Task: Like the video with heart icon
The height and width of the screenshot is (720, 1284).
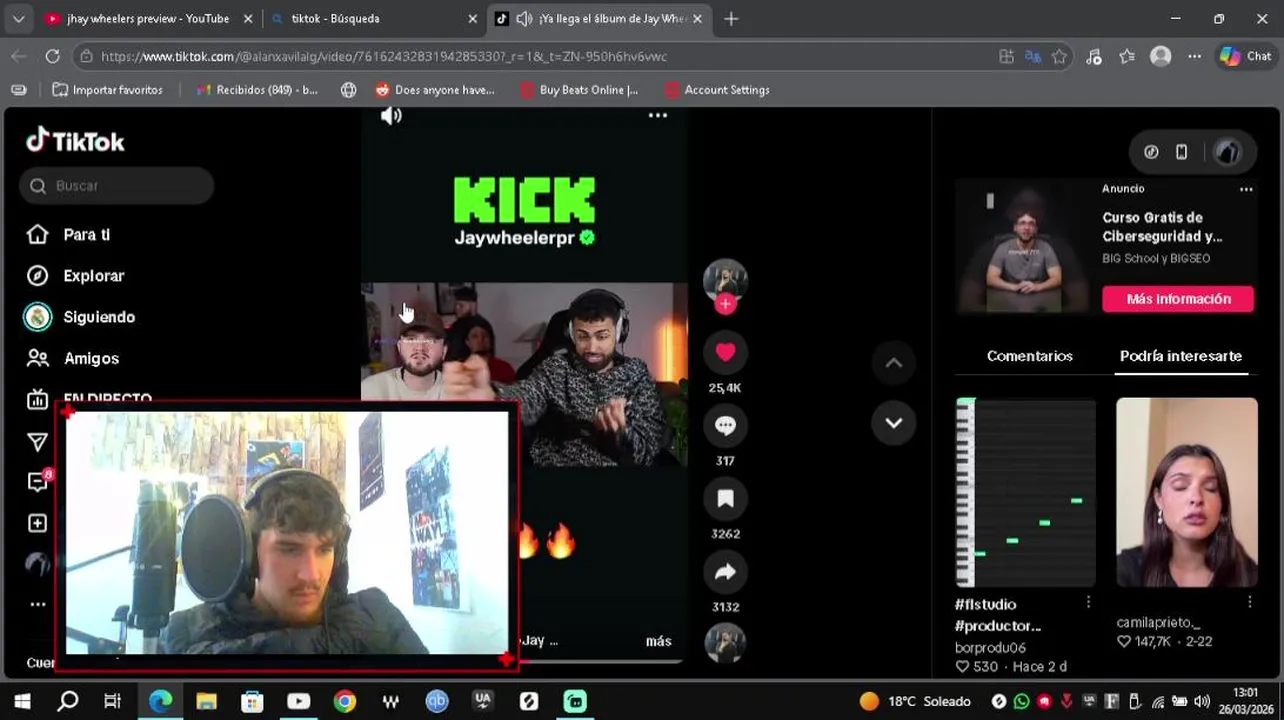Action: point(725,352)
